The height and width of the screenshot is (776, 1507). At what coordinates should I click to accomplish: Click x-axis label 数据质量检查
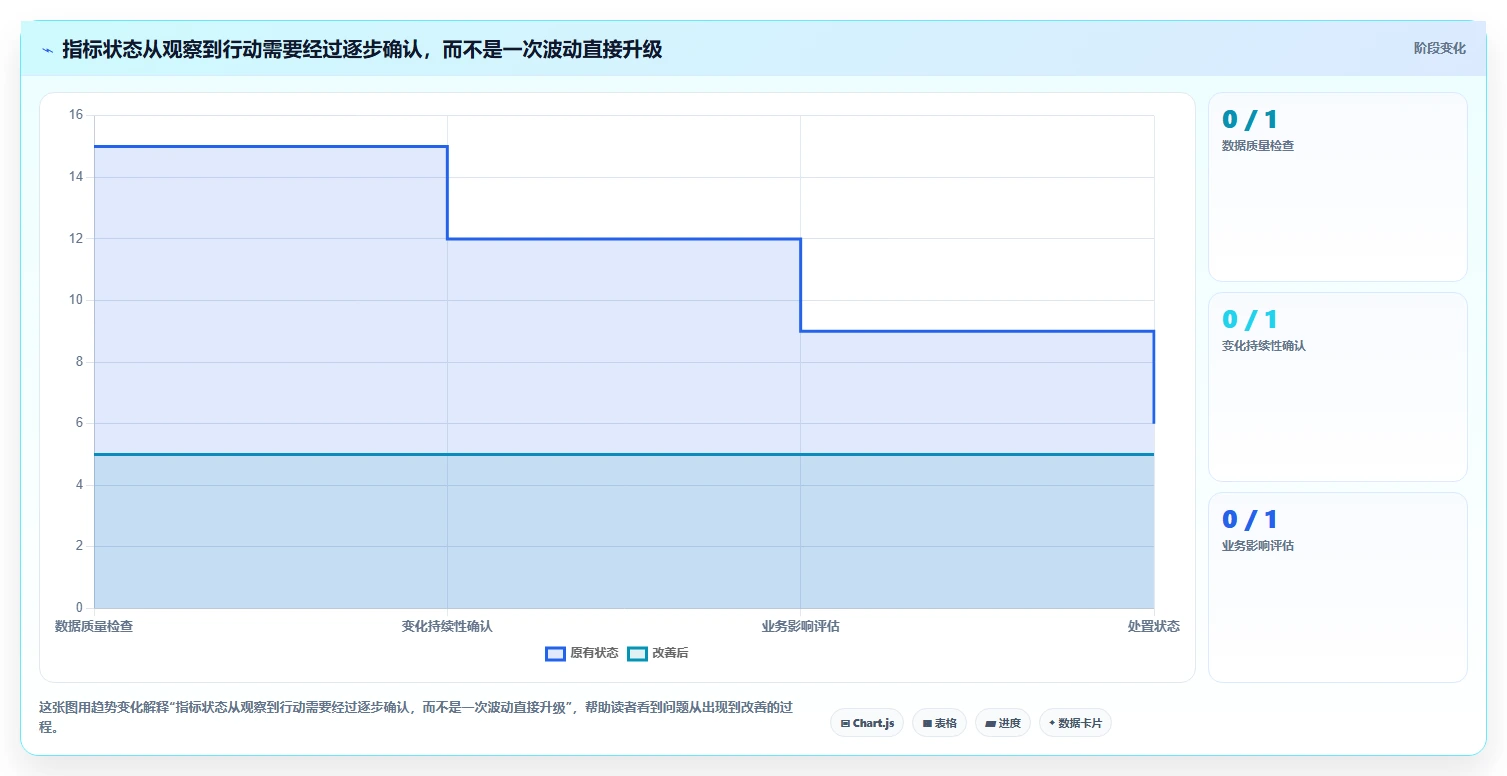(94, 627)
